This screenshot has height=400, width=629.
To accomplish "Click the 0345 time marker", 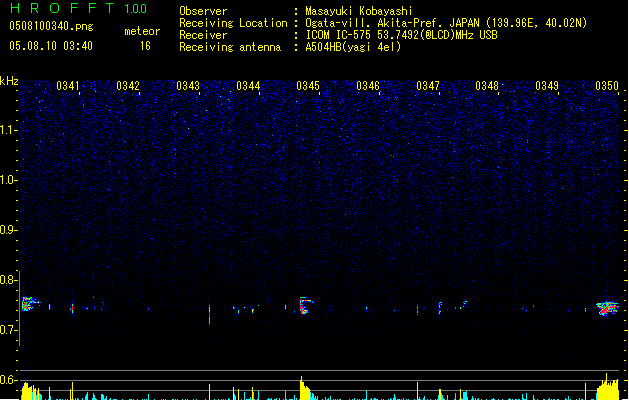I will click(x=308, y=86).
